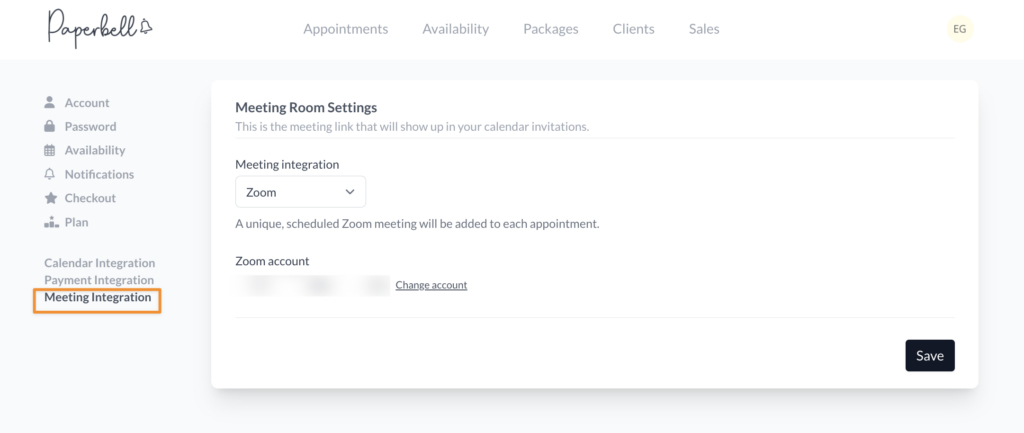This screenshot has width=1024, height=433.
Task: Navigate to Clients page
Action: click(633, 29)
